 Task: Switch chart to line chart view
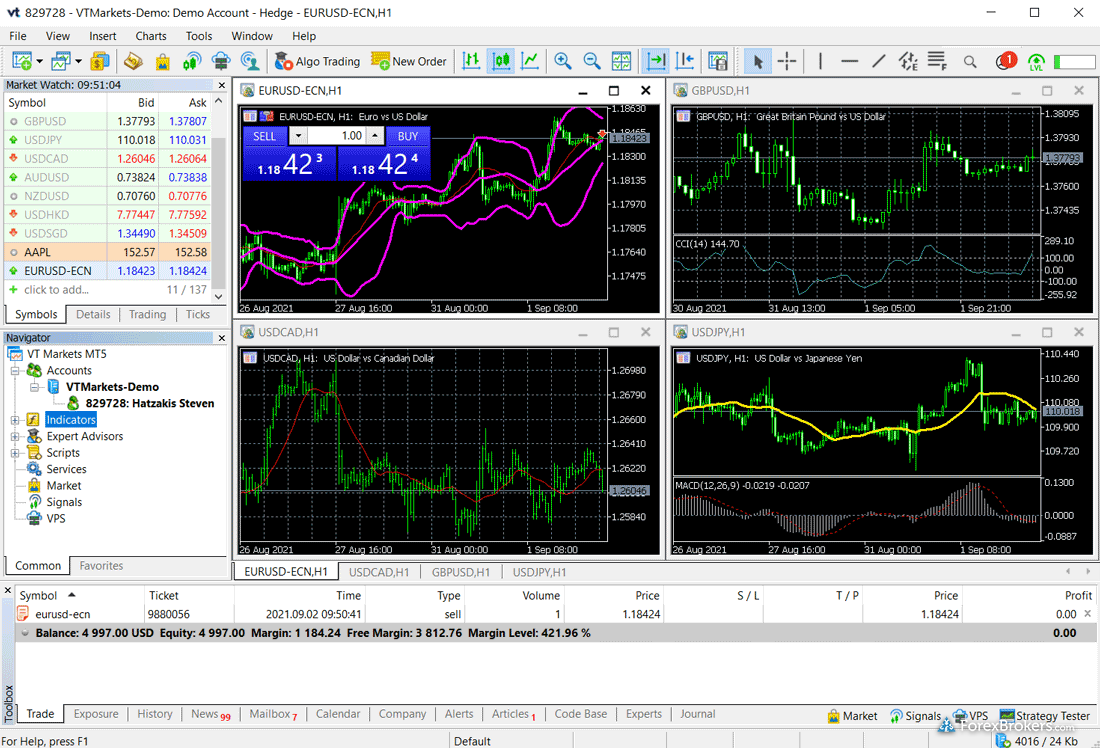tap(529, 61)
